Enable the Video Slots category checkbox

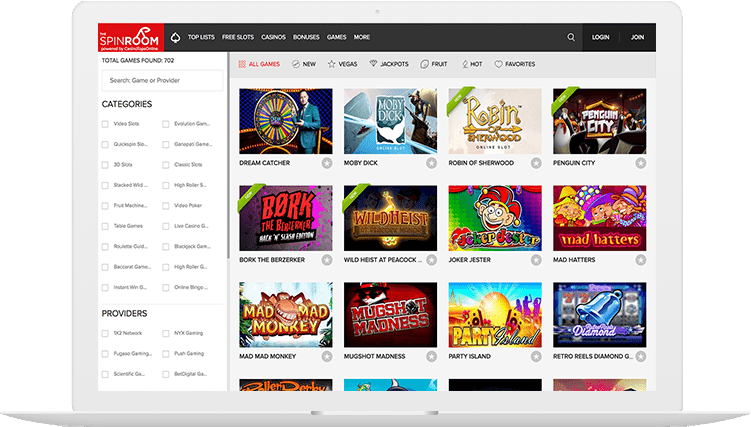point(106,124)
